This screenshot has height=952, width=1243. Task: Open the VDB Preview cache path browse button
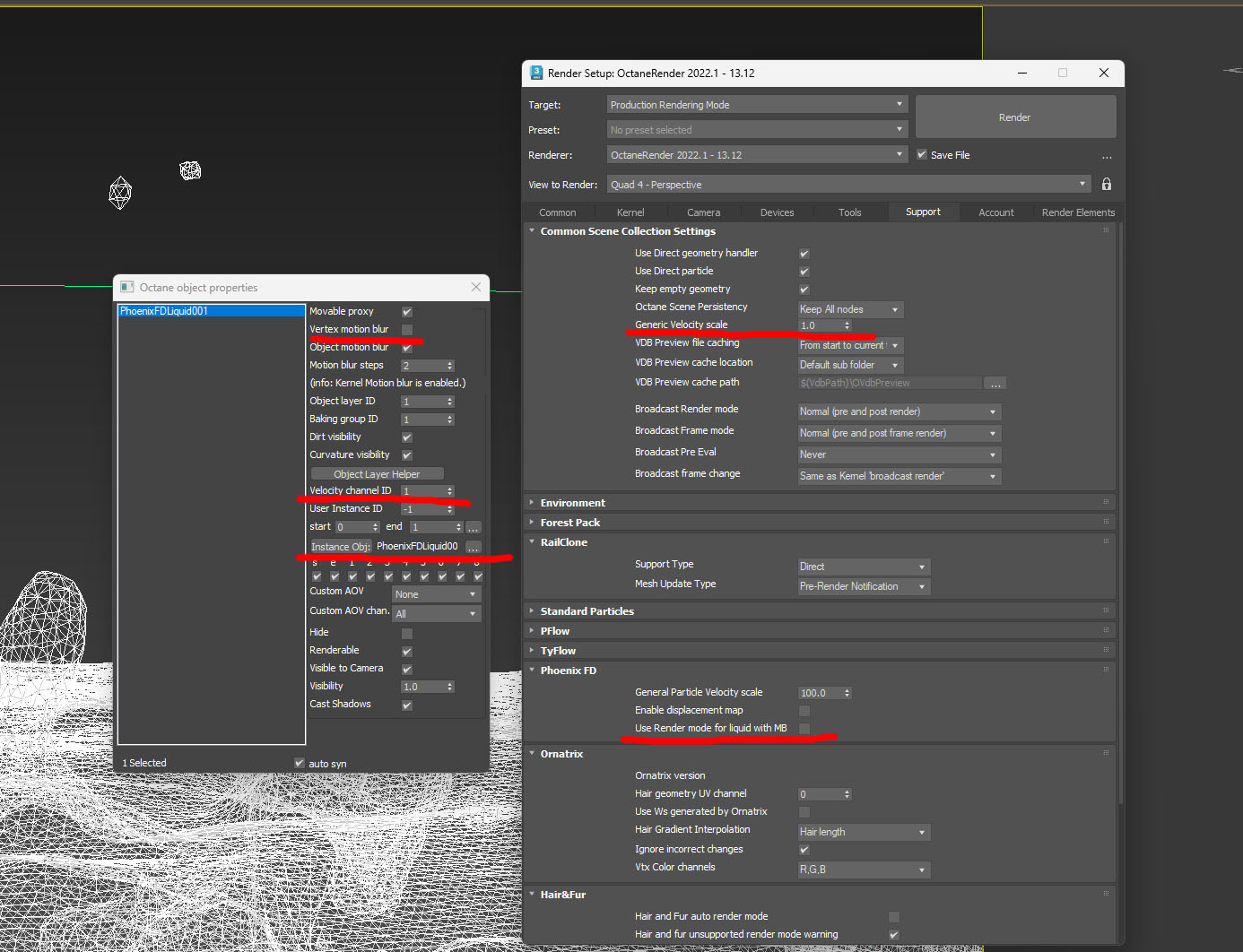coord(995,383)
